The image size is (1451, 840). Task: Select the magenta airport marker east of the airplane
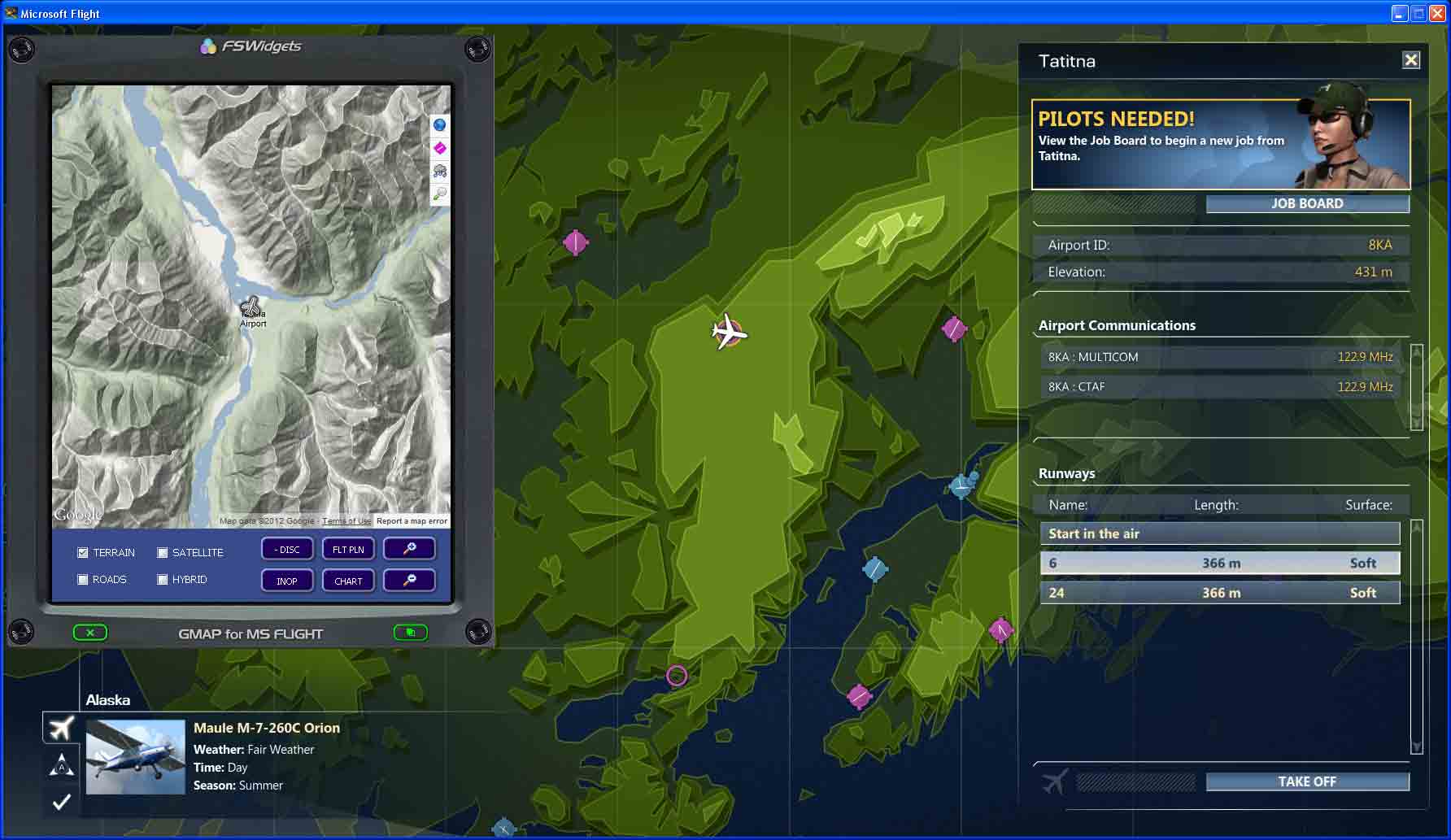coord(954,329)
